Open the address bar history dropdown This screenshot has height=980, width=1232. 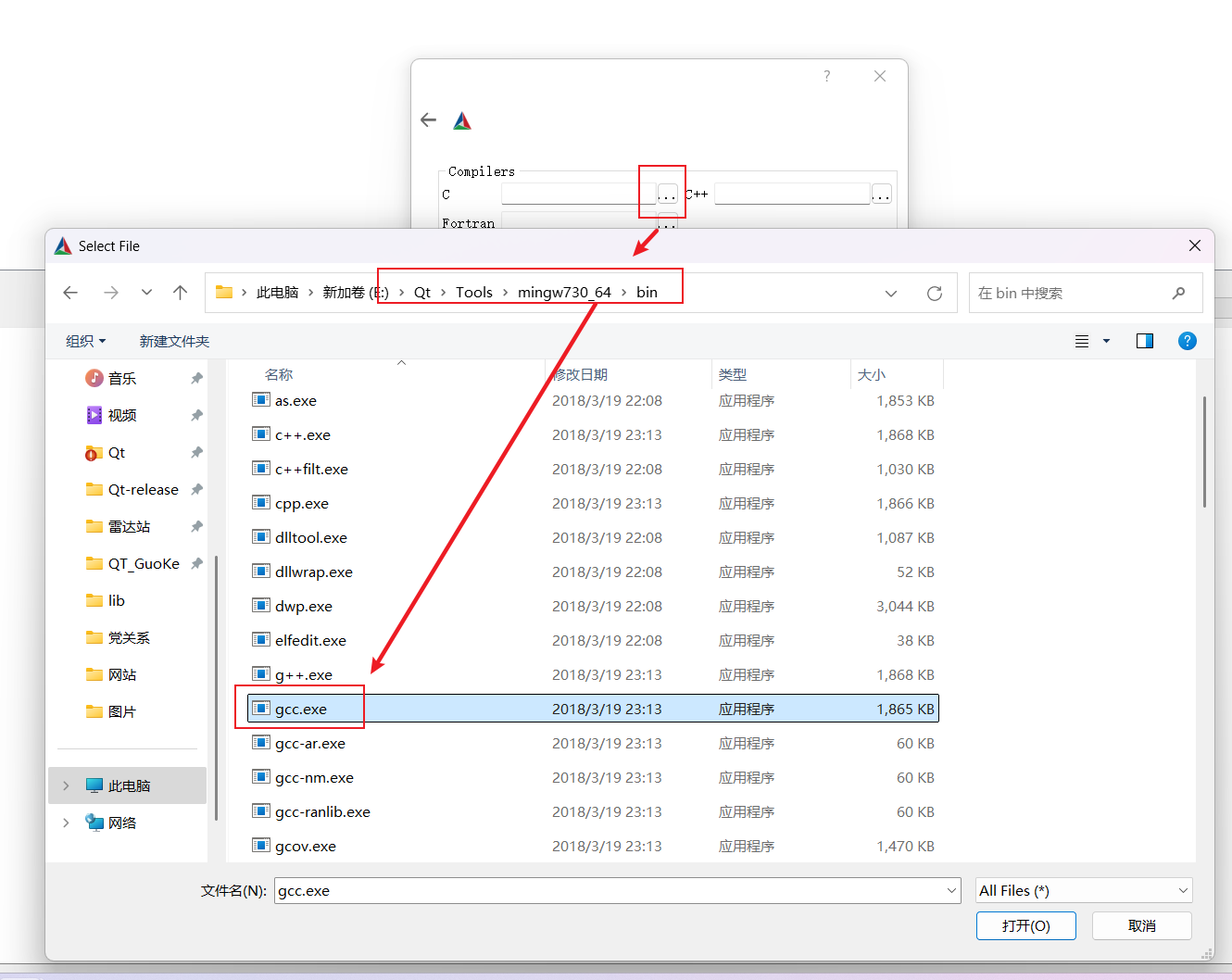tap(890, 294)
